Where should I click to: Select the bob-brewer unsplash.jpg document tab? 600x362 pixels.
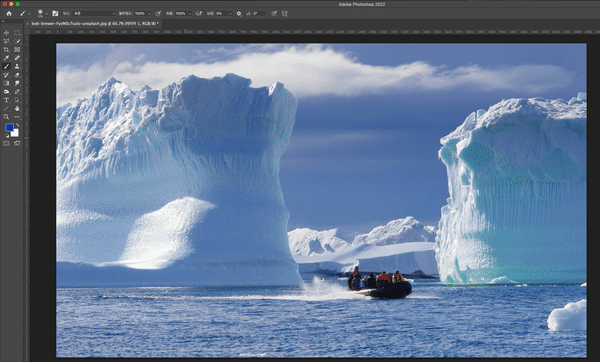point(95,24)
